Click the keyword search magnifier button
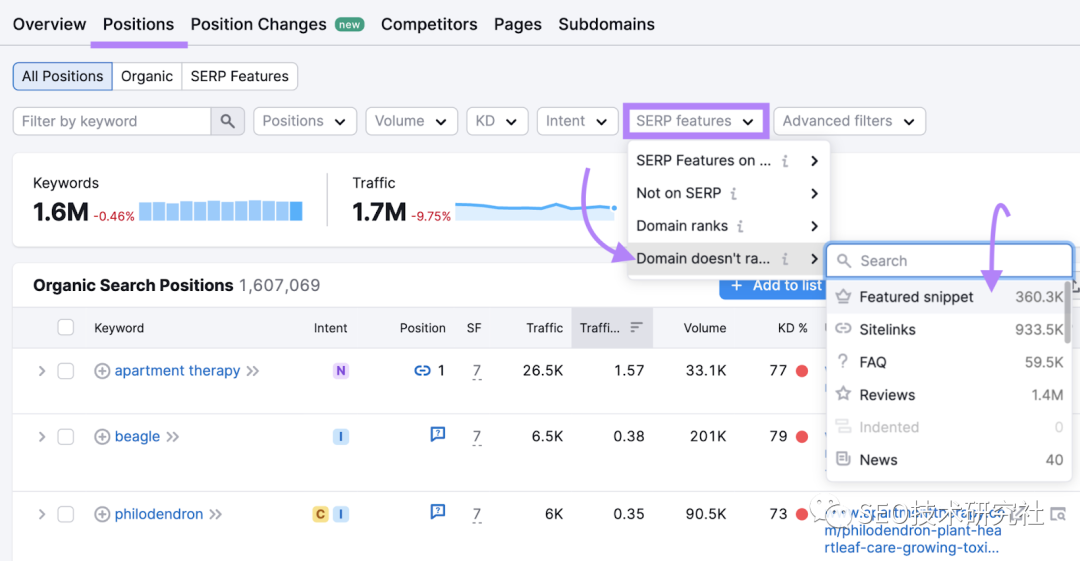 coord(228,121)
